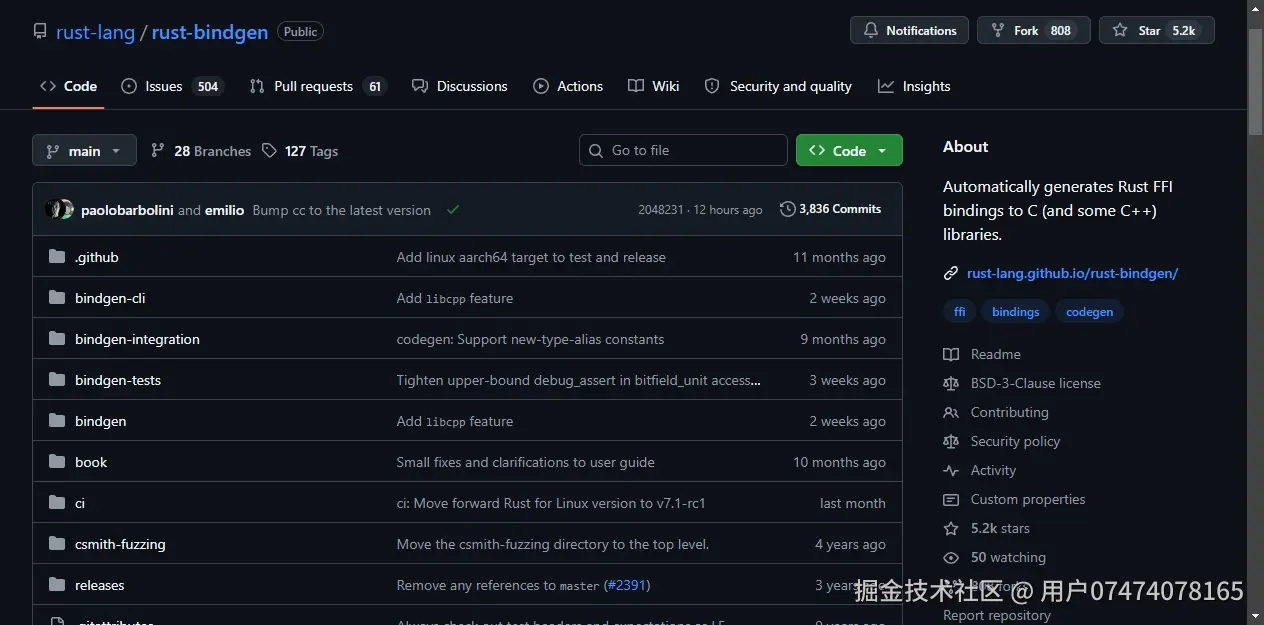Open the Discussions tab

(460, 86)
